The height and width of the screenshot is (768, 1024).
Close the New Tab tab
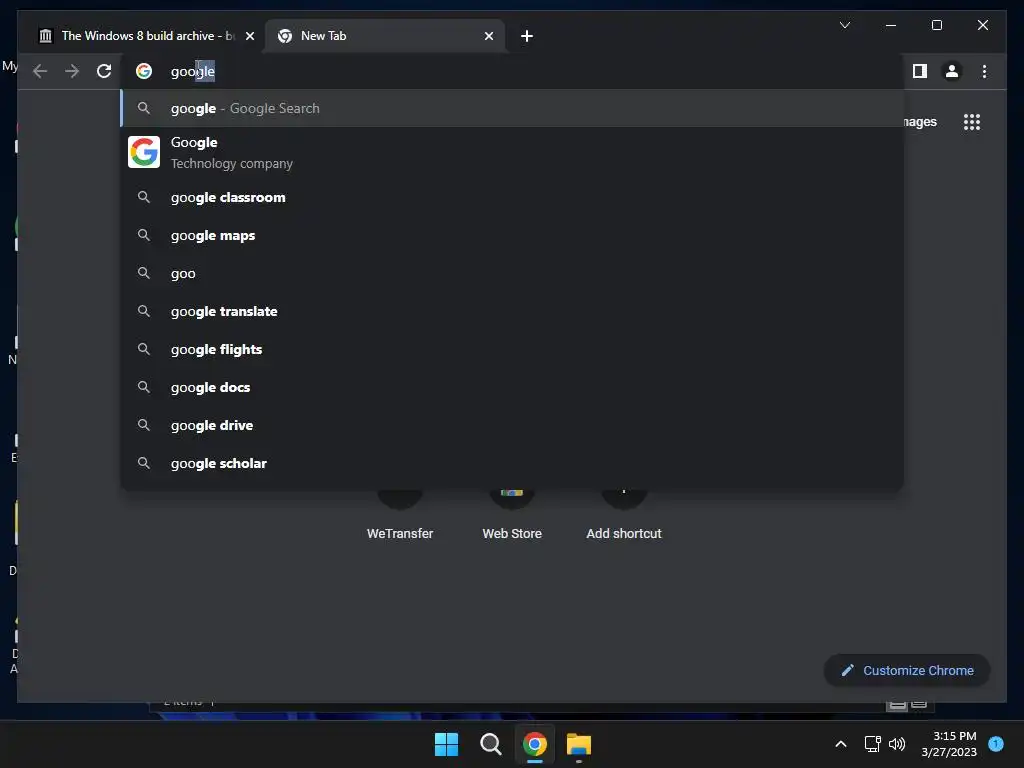point(488,36)
